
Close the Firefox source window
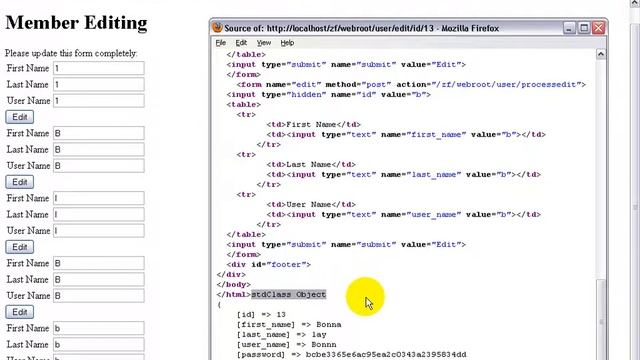tap(598, 28)
